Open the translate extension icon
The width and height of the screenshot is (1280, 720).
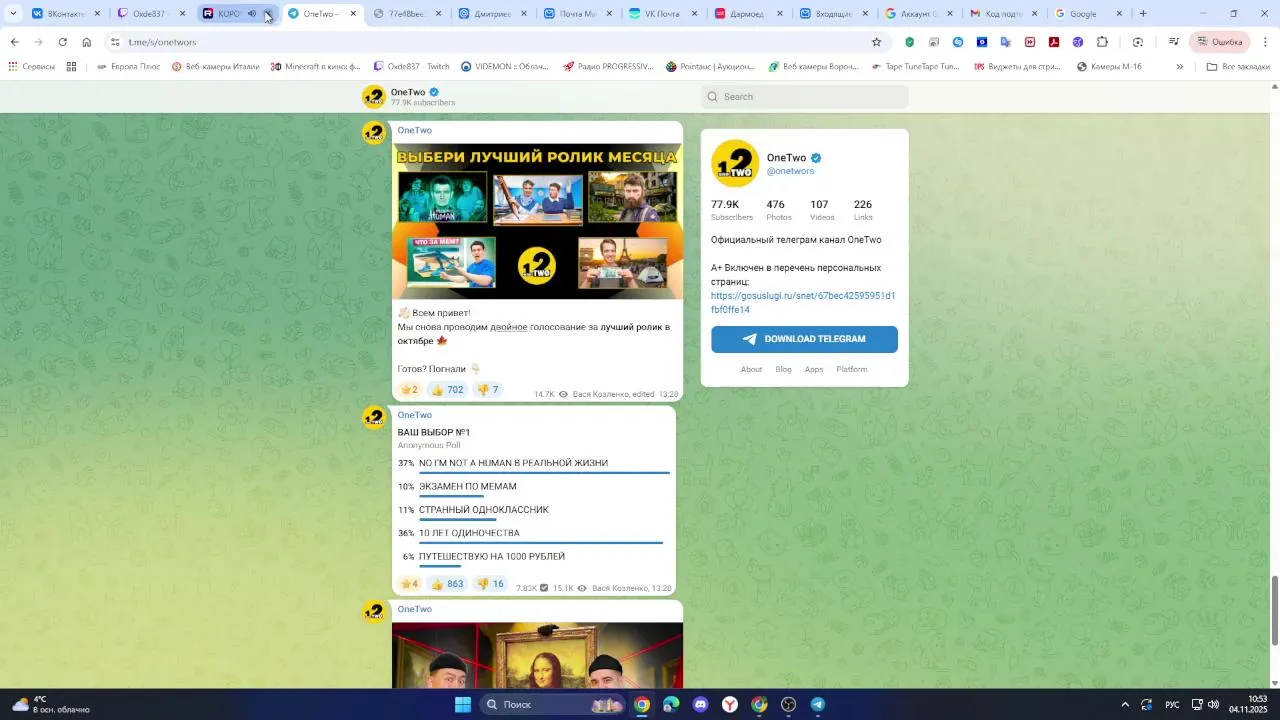(x=1006, y=42)
